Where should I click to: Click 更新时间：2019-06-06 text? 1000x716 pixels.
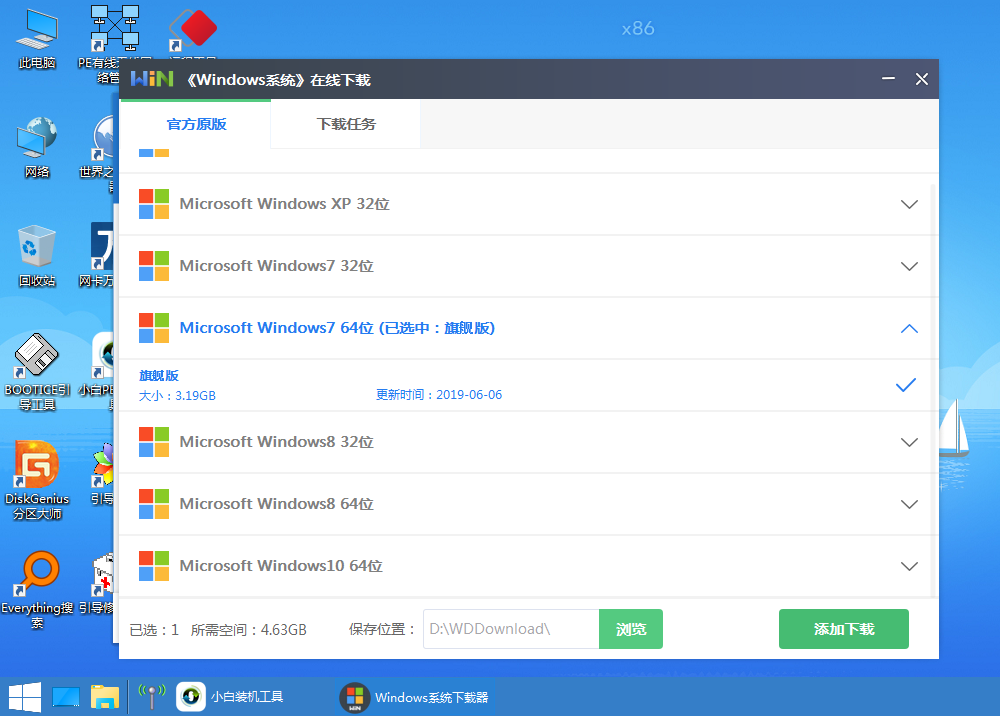439,395
